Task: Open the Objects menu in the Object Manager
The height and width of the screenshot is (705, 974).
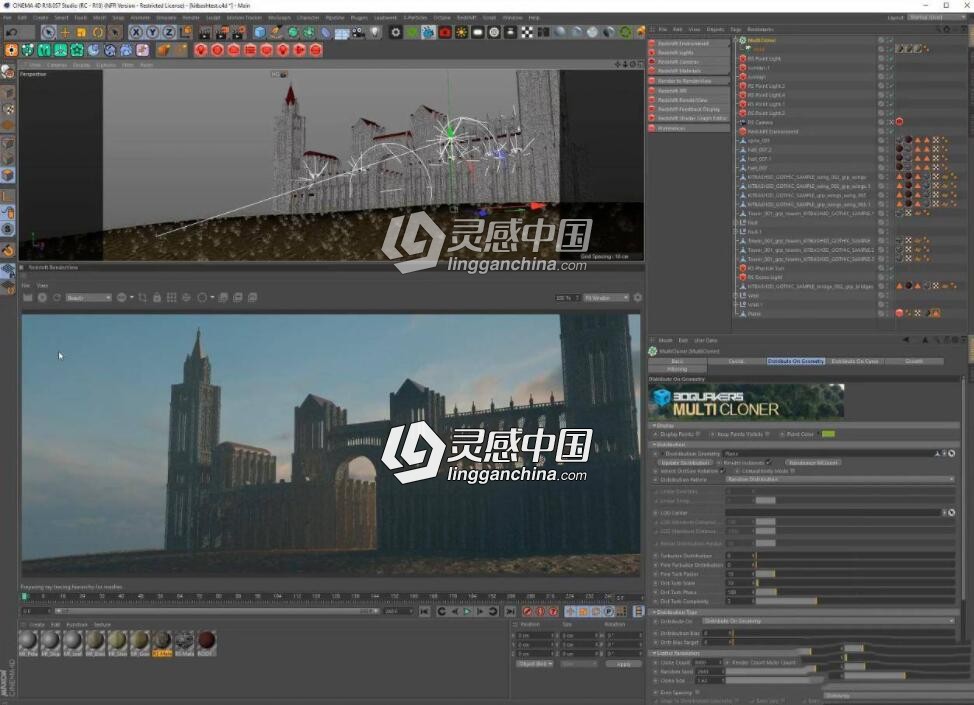Action: (x=715, y=29)
